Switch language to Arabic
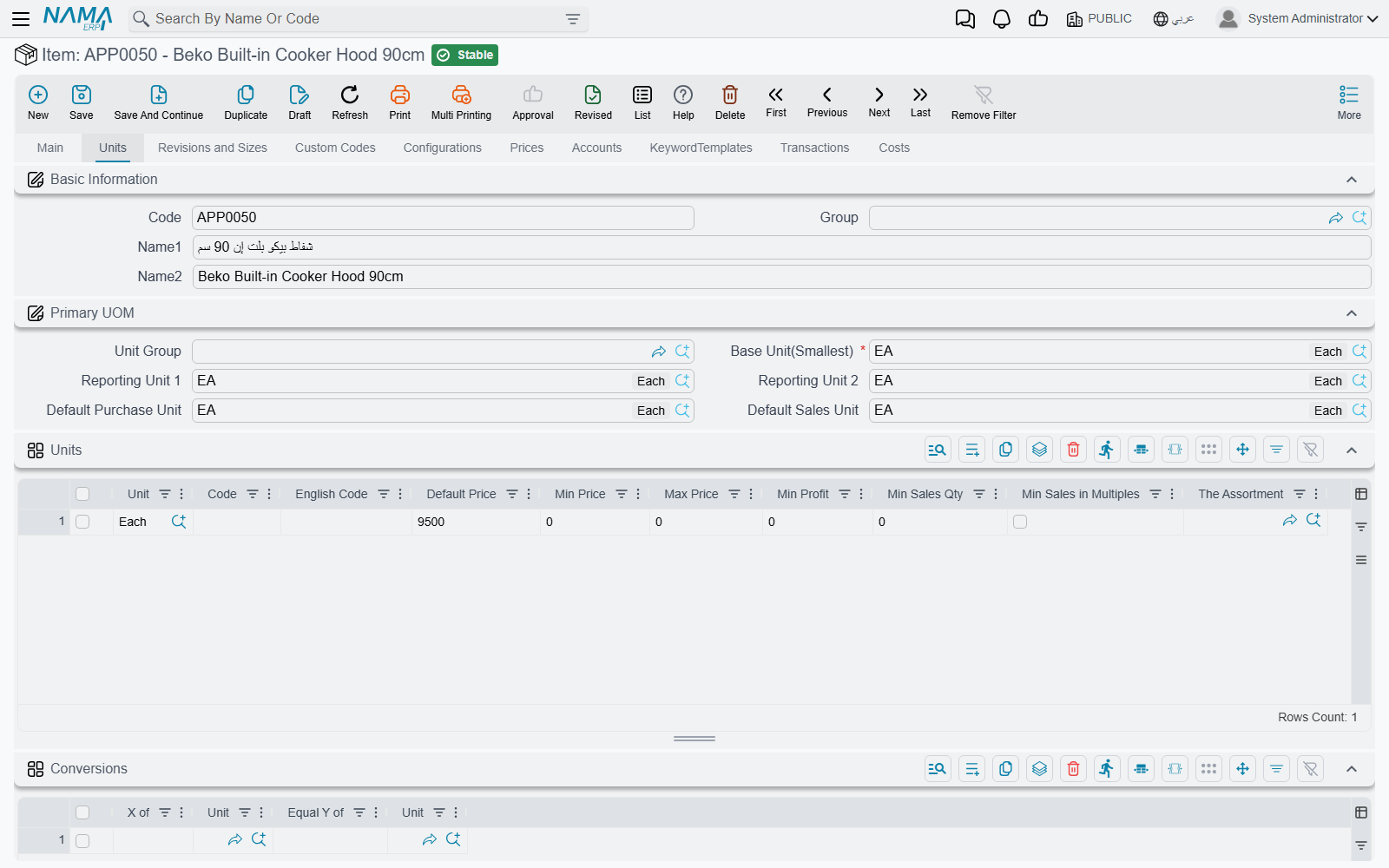The height and width of the screenshot is (868, 1389). (1174, 18)
